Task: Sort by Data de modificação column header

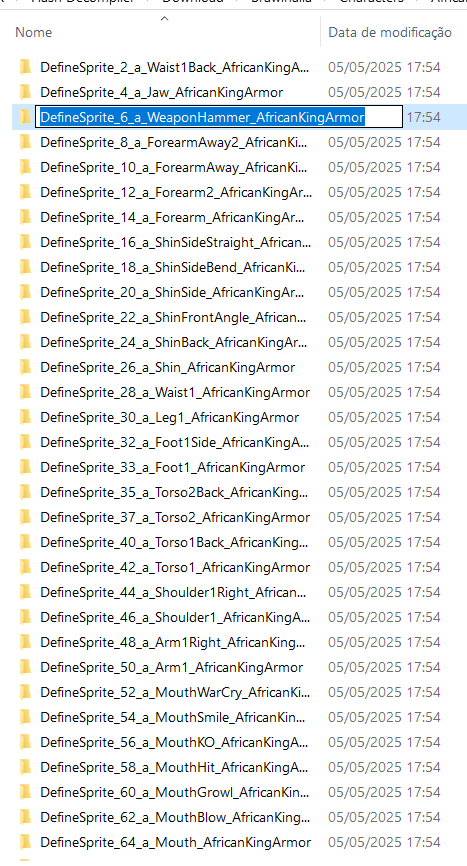Action: 390,33
